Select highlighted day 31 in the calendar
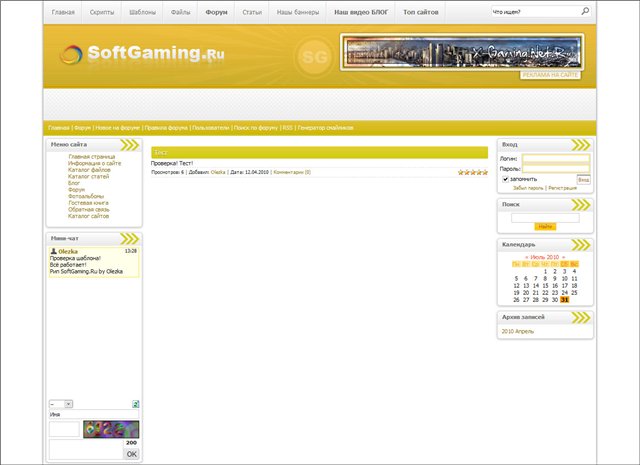Image resolution: width=640 pixels, height=465 pixels. (x=564, y=300)
